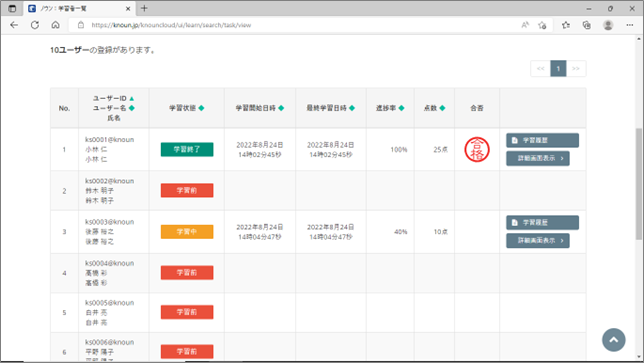Image resolution: width=644 pixels, height=363 pixels.
Task: Open the read aloud icon in address bar
Action: pos(525,25)
